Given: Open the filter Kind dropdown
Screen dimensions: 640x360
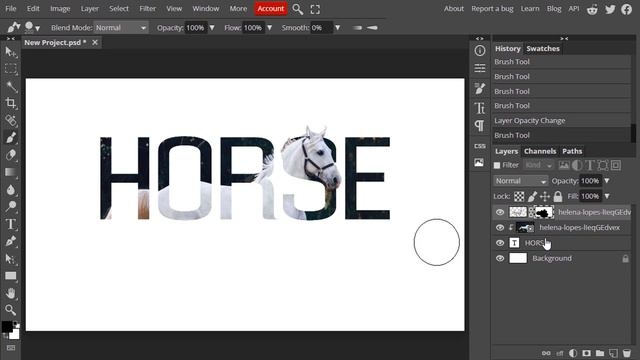Looking at the screenshot, I should pos(539,165).
